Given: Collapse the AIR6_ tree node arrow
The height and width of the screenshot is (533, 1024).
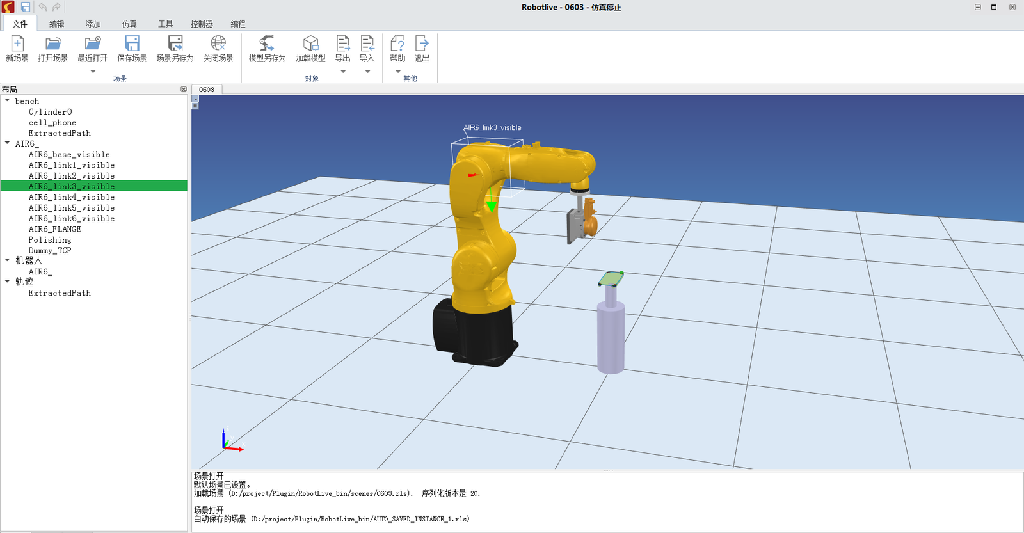Looking at the screenshot, I should tap(7, 144).
